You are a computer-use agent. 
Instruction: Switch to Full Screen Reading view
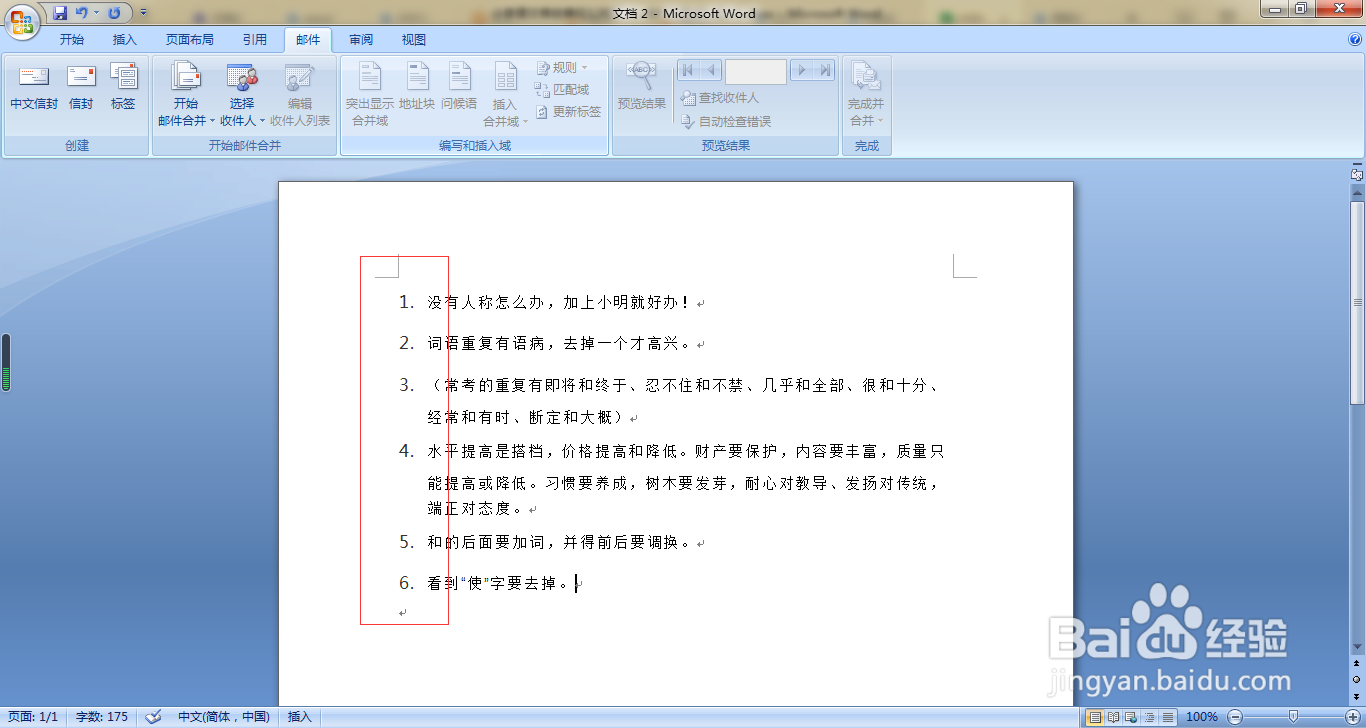pyautogui.click(x=1113, y=717)
